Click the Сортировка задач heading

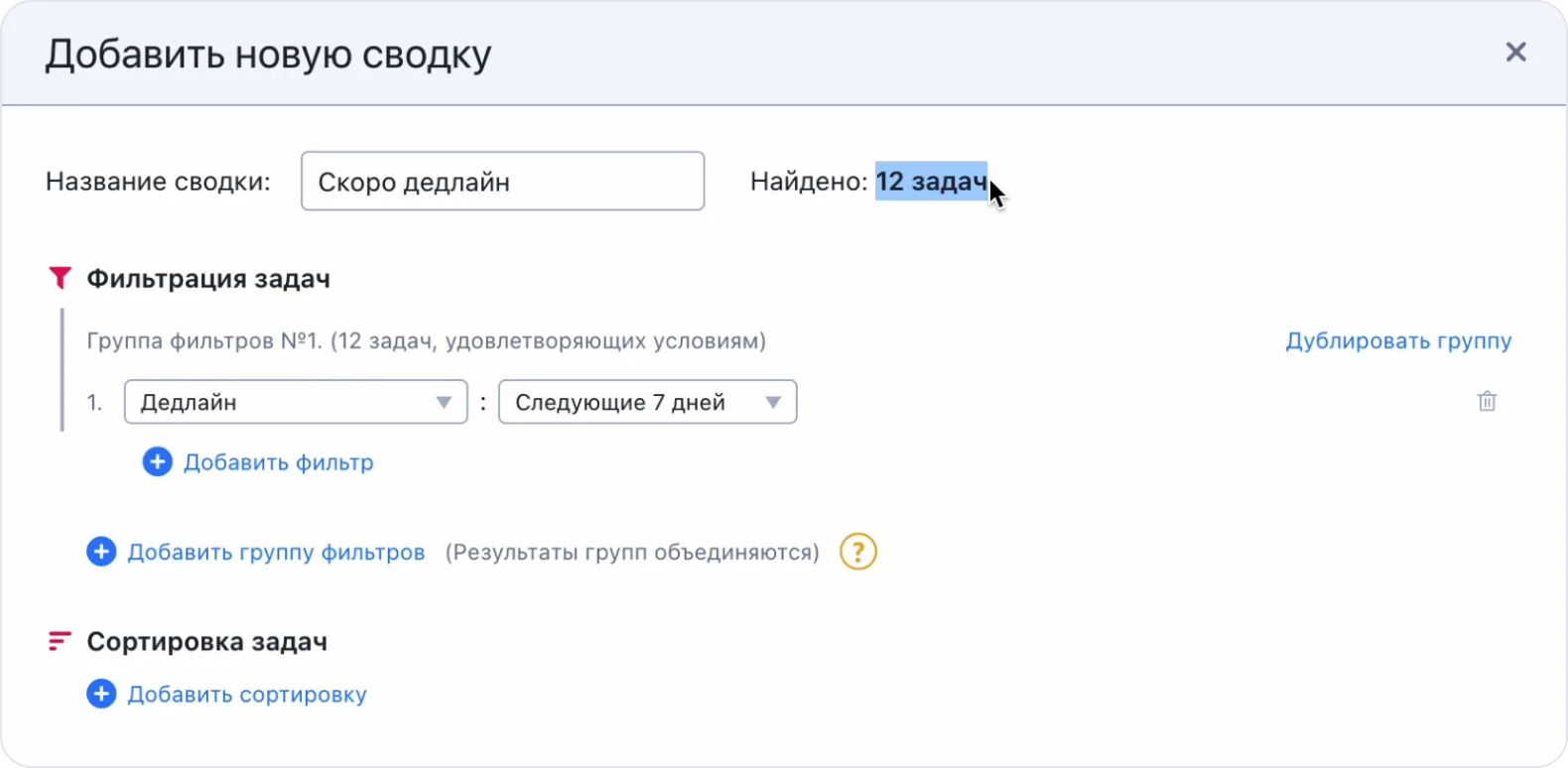(206, 642)
